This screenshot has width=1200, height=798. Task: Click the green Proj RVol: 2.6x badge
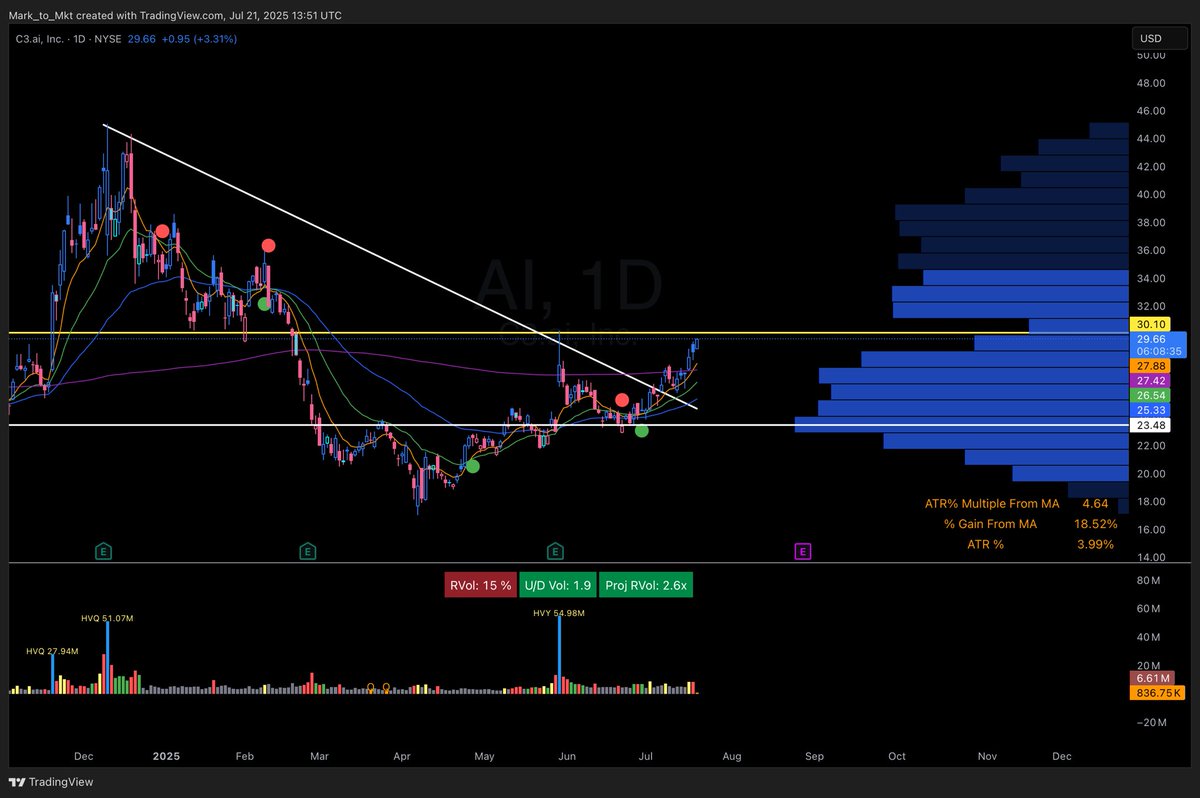[646, 585]
